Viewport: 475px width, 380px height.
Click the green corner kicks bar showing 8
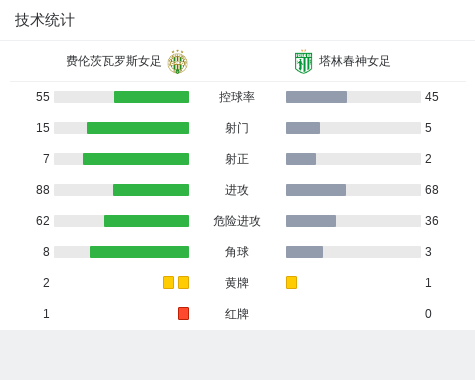click(x=139, y=252)
